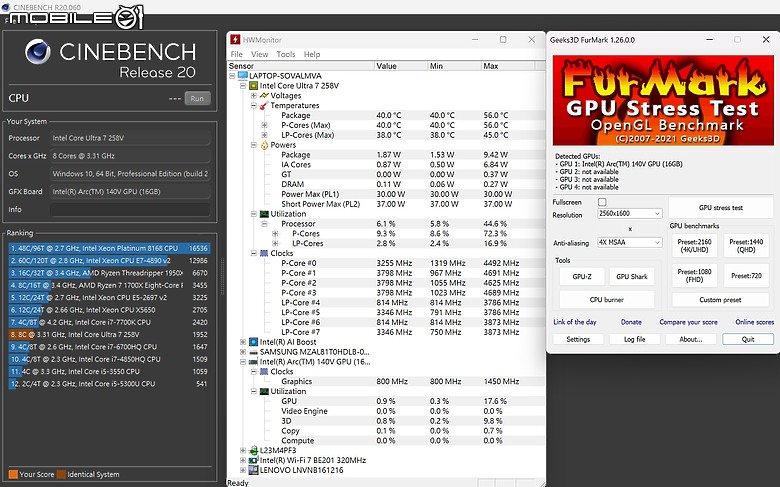780x487 pixels.
Task: Select the Short Power Max (PL2) row
Action: (386, 204)
